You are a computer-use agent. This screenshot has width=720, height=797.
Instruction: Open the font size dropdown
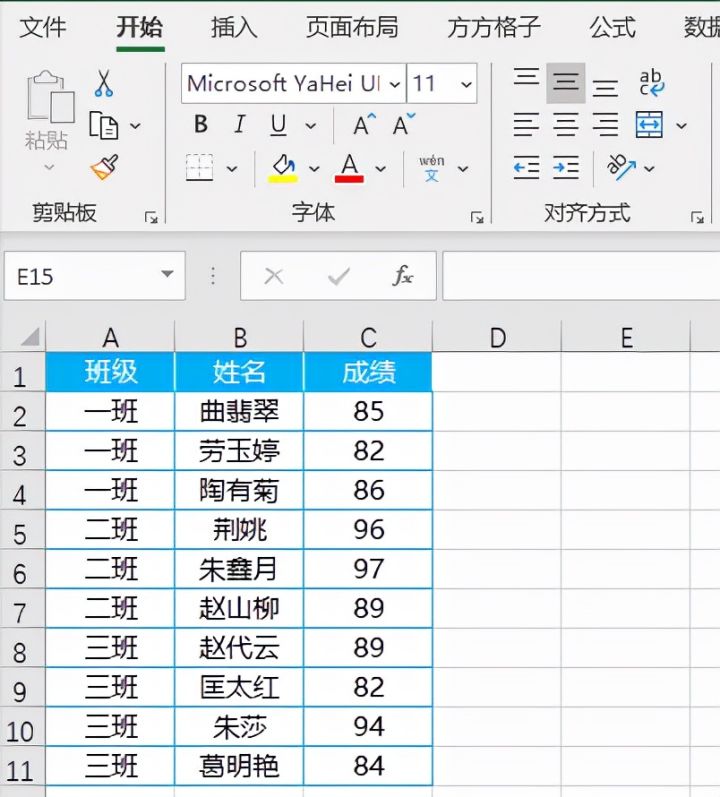[x=466, y=84]
